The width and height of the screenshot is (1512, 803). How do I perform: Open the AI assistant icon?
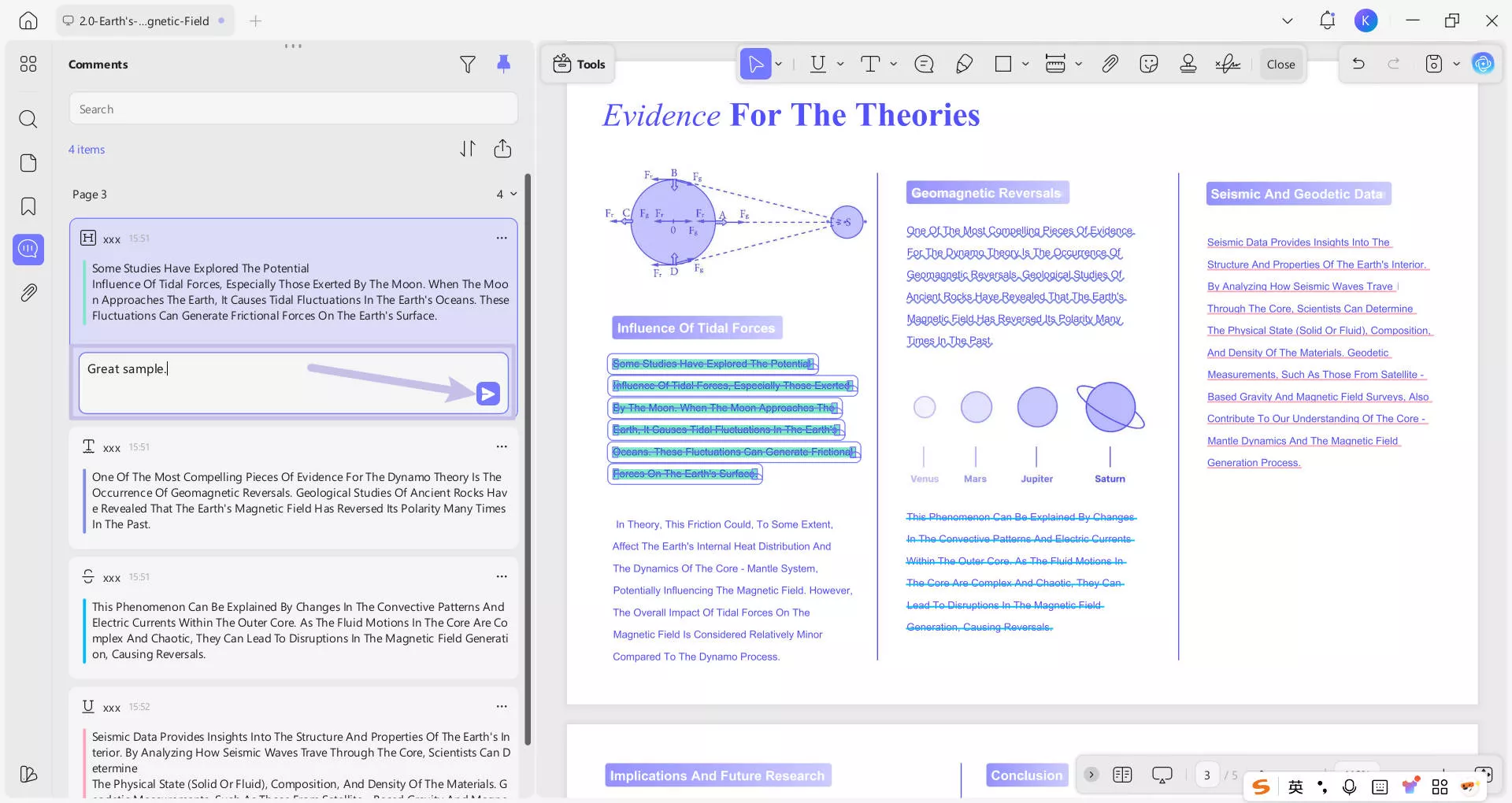pyautogui.click(x=1483, y=64)
